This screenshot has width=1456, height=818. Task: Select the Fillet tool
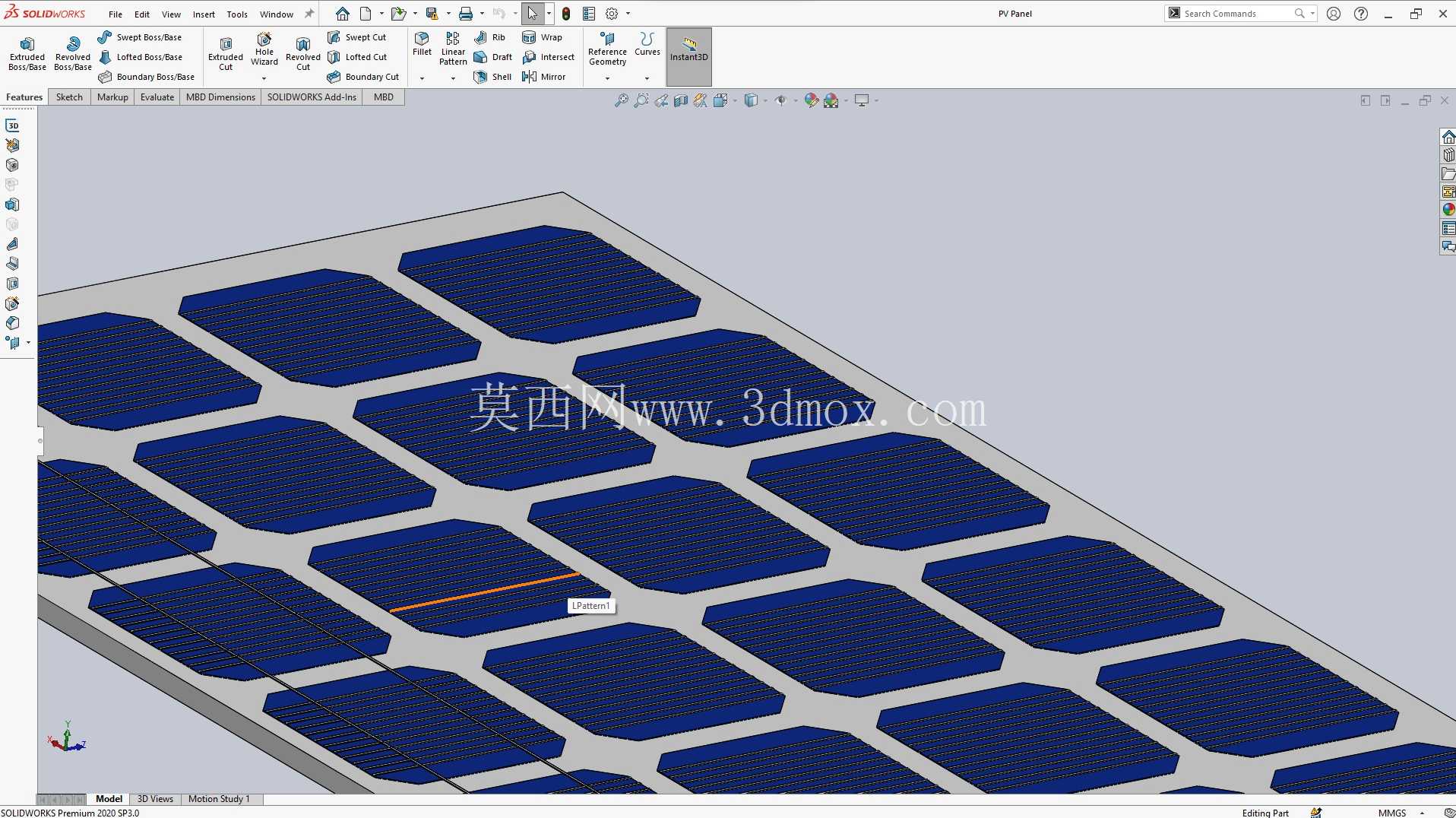422,44
